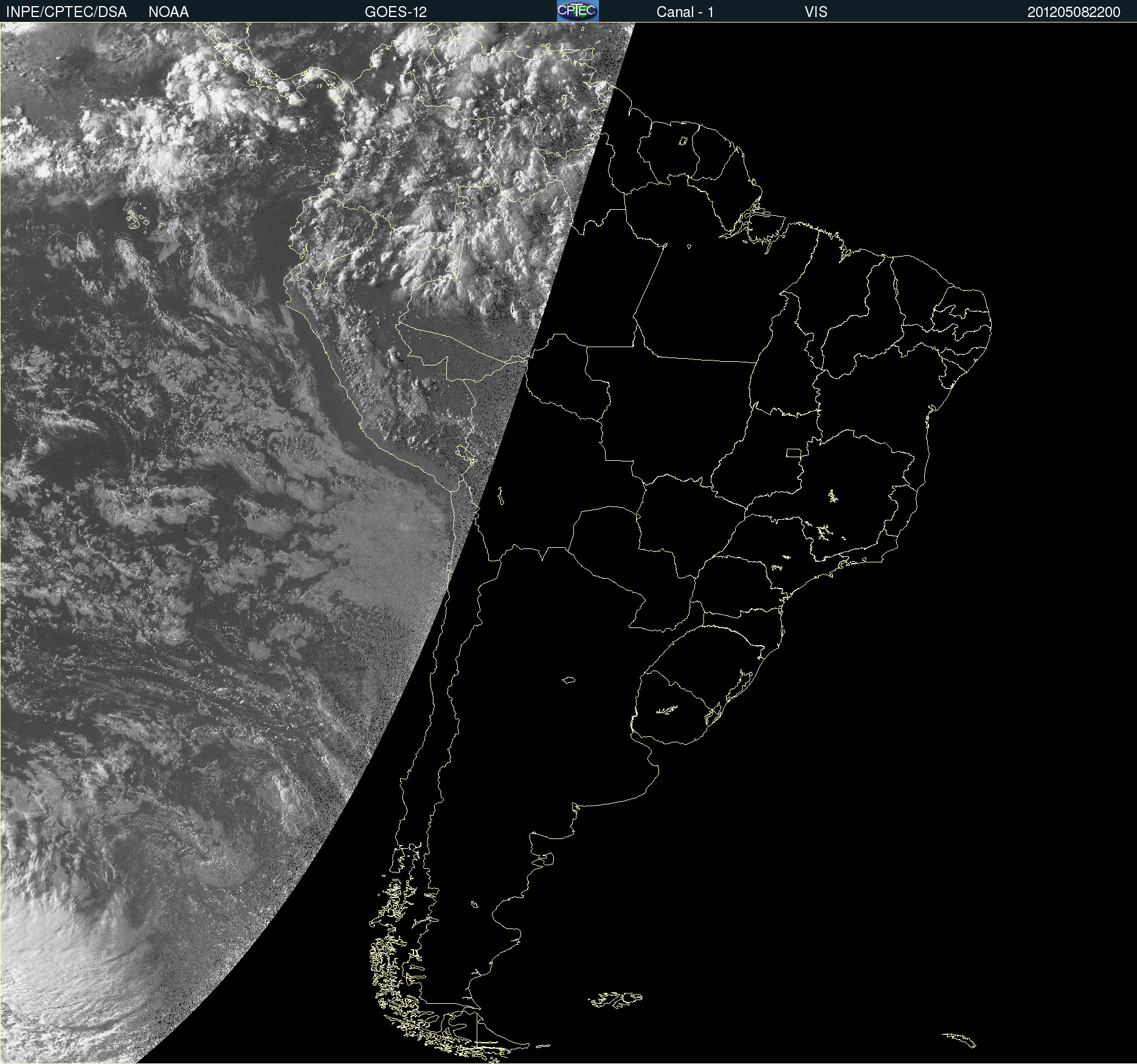This screenshot has height=1064, width=1137.
Task: Click the NOAA label in the header
Action: tap(168, 12)
